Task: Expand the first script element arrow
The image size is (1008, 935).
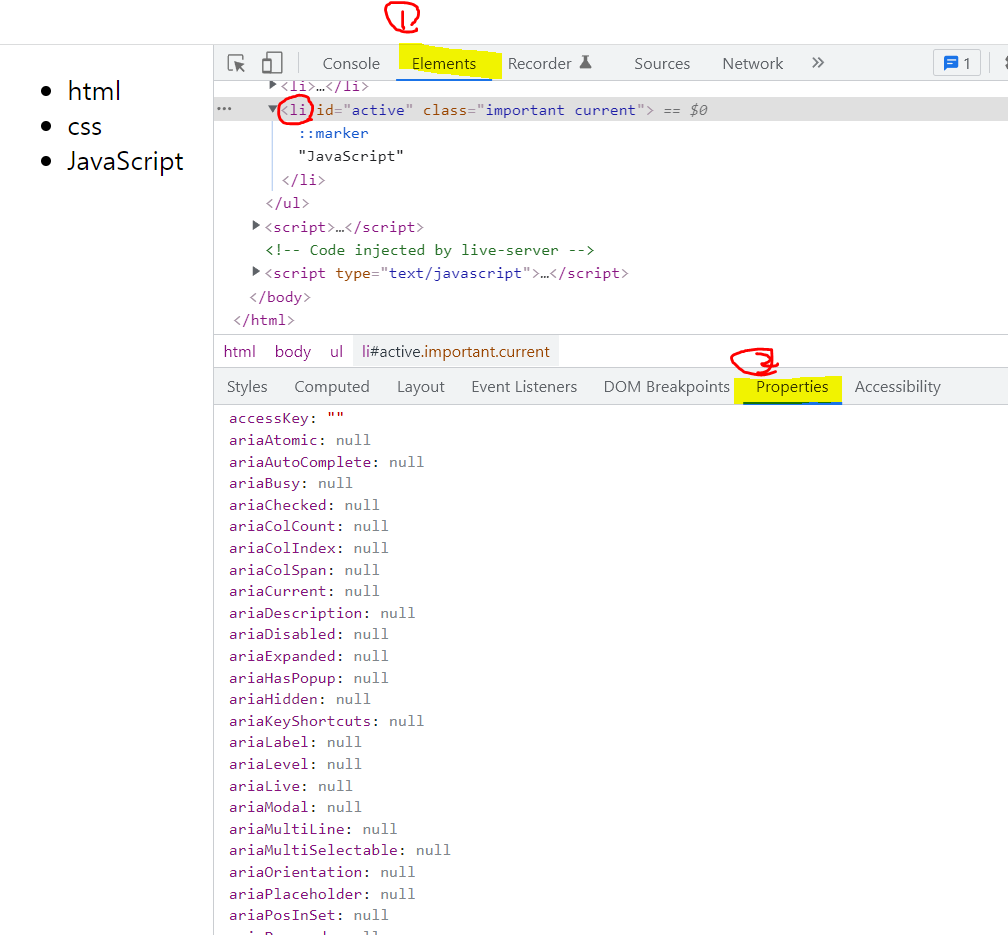Action: click(256, 226)
